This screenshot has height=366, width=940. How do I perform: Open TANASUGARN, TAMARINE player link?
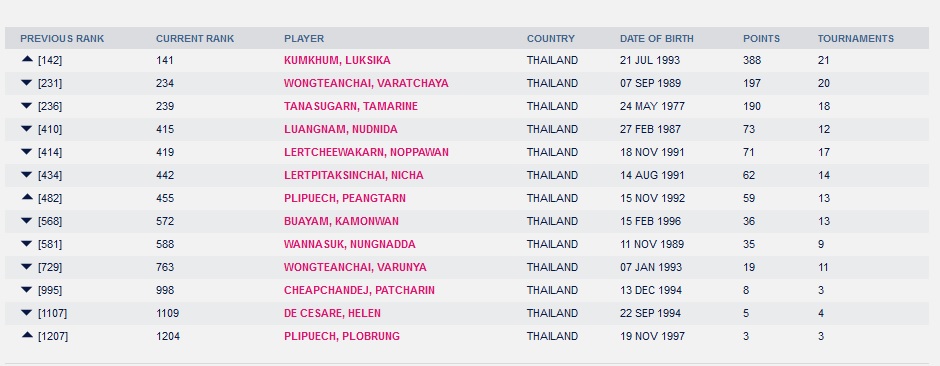coord(351,107)
